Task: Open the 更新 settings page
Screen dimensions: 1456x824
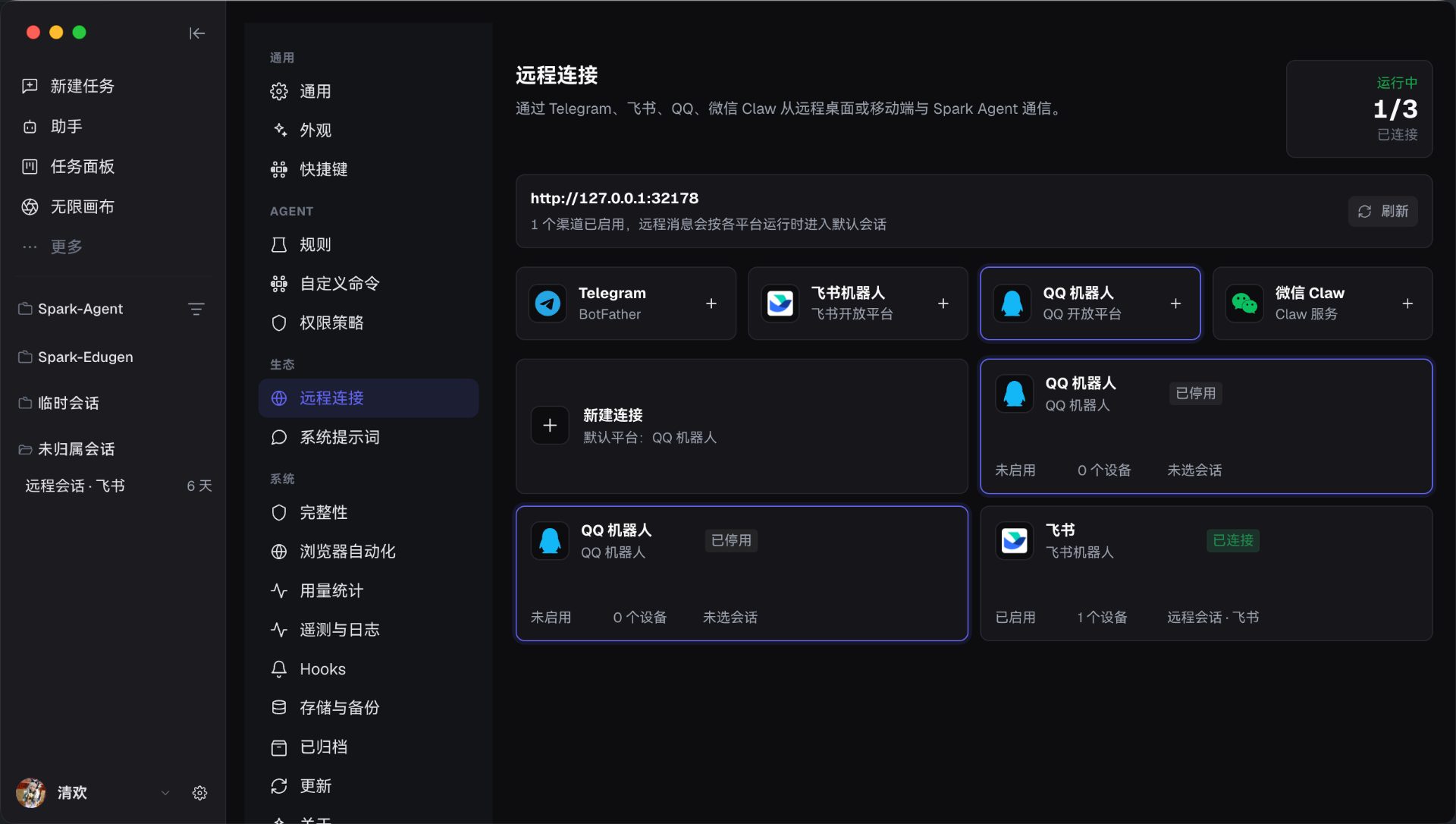Action: click(x=369, y=785)
